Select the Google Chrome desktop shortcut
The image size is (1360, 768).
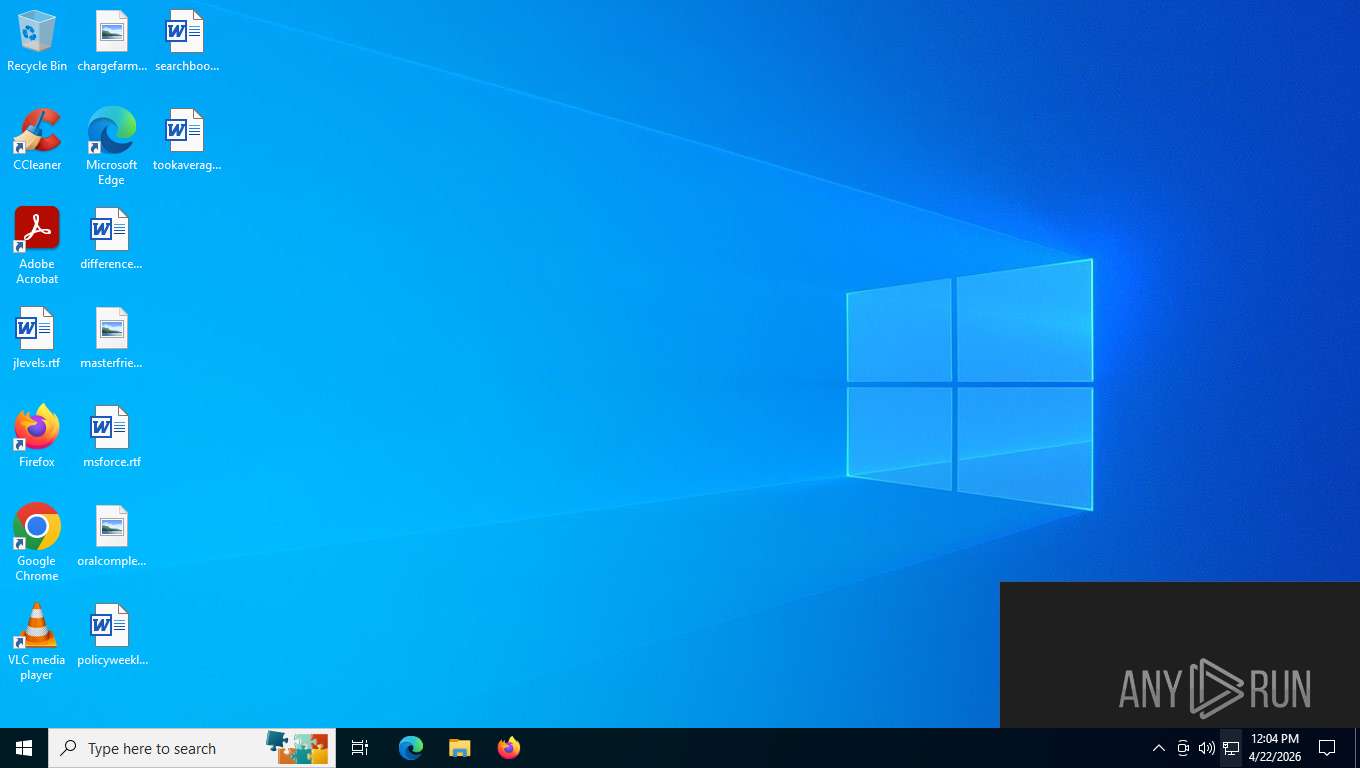coord(37,542)
